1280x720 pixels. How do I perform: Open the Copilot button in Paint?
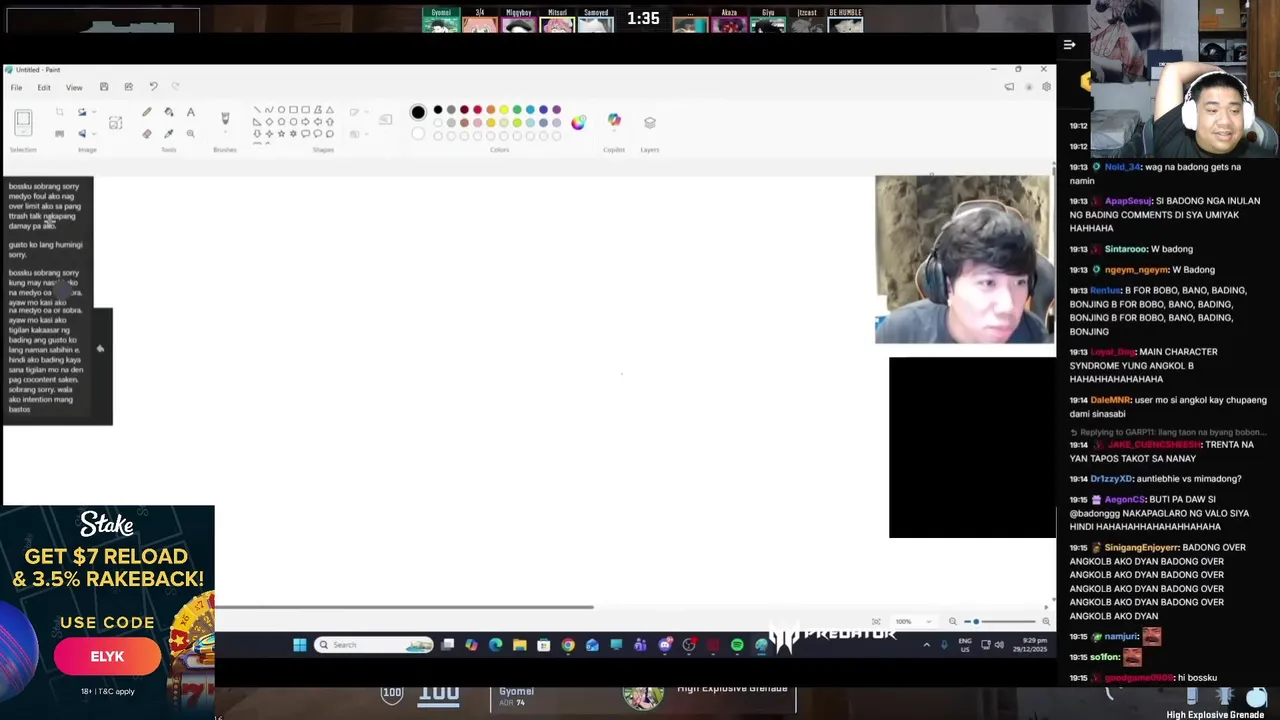click(x=614, y=121)
